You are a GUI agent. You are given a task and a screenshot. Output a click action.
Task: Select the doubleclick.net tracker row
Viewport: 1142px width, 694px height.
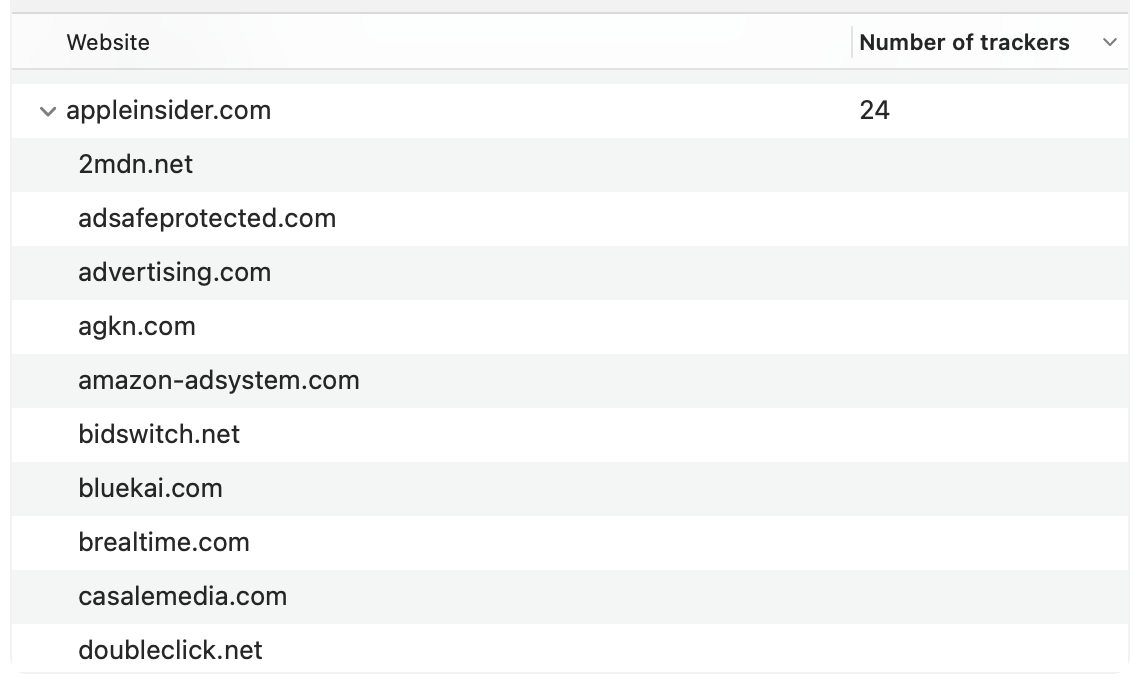[170, 650]
